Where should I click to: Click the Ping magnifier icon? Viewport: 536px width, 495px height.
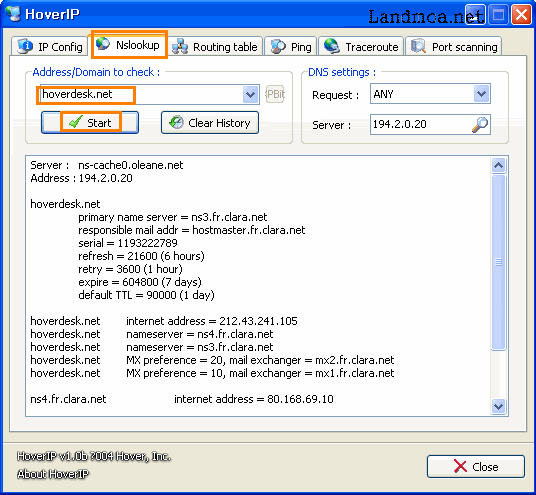278,46
